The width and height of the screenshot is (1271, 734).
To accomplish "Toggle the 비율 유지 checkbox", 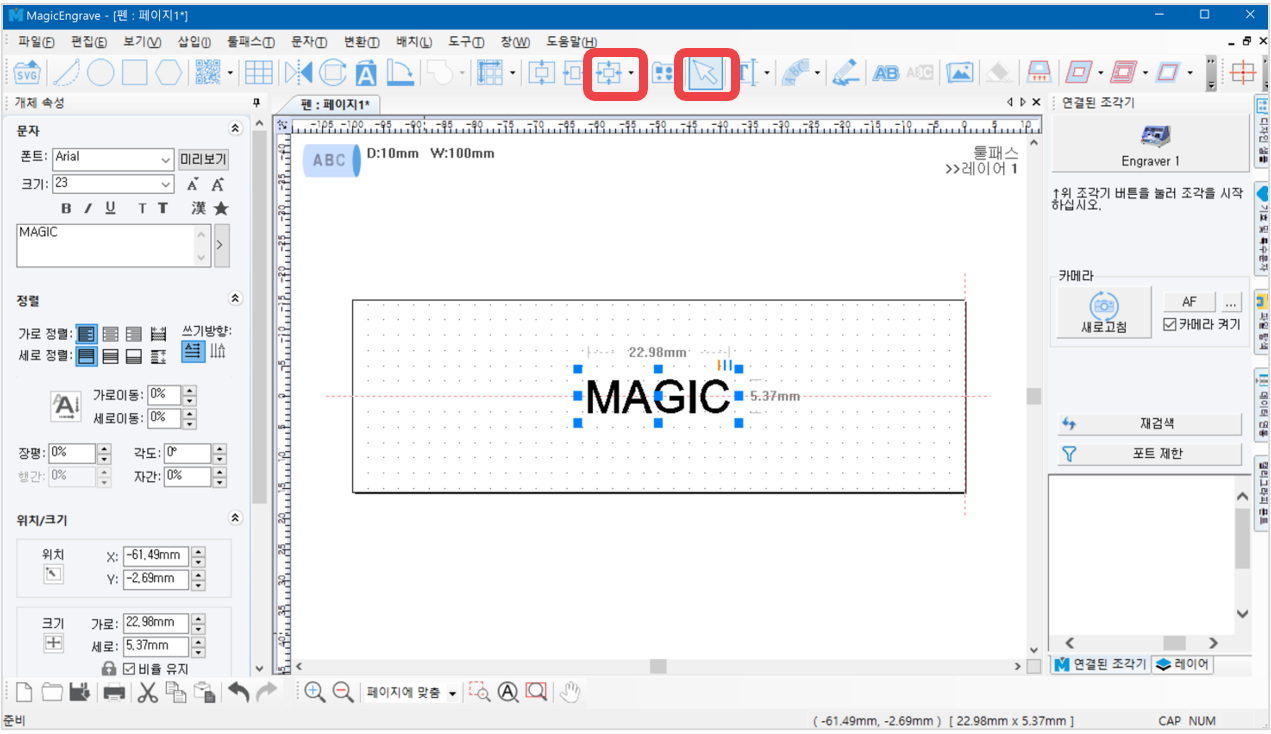I will point(128,668).
